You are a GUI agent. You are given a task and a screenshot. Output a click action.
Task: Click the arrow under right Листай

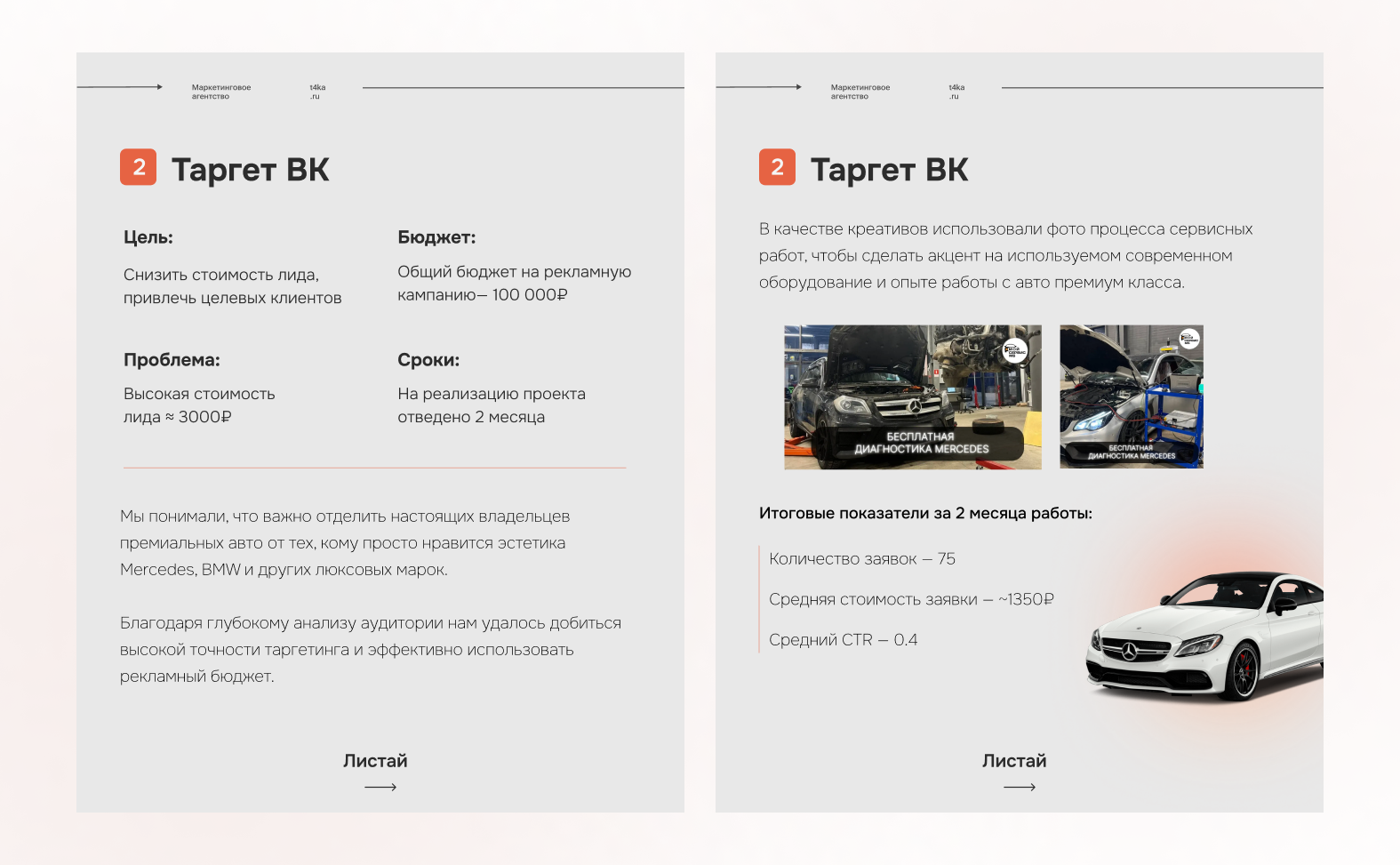point(1020,787)
